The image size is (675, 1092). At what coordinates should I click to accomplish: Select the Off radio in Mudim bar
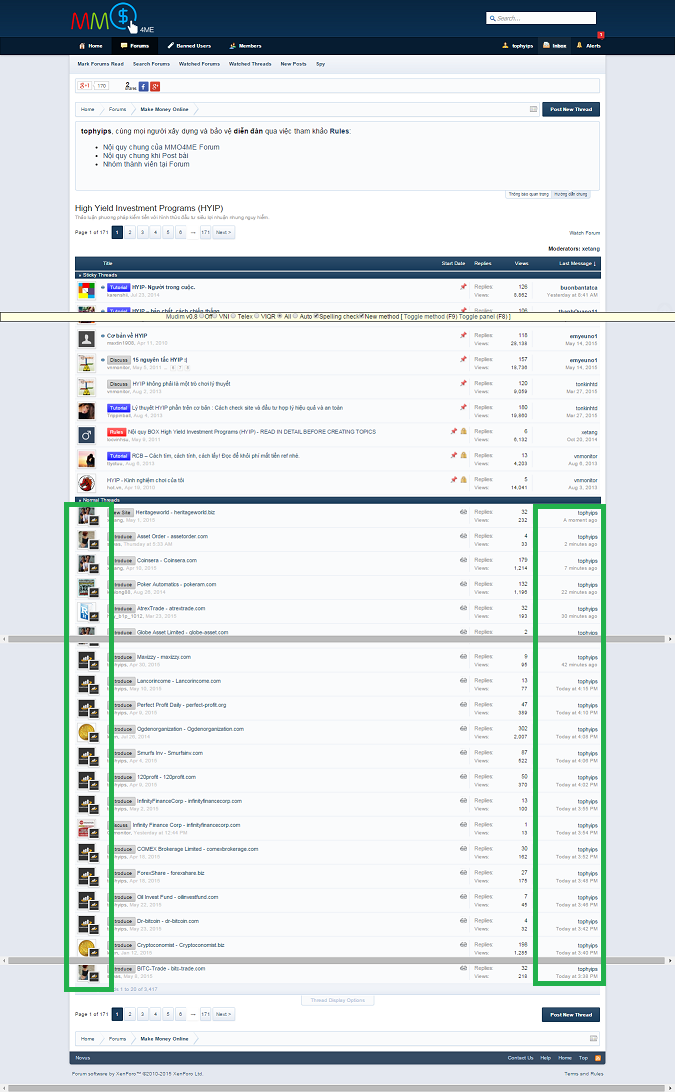coord(201,316)
